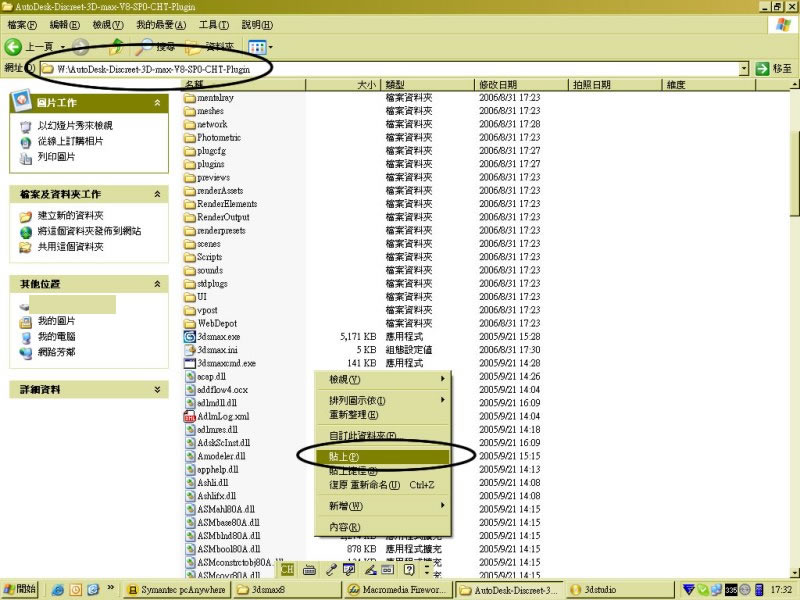
Task: Click the blue triangle tray icon
Action: (x=689, y=590)
